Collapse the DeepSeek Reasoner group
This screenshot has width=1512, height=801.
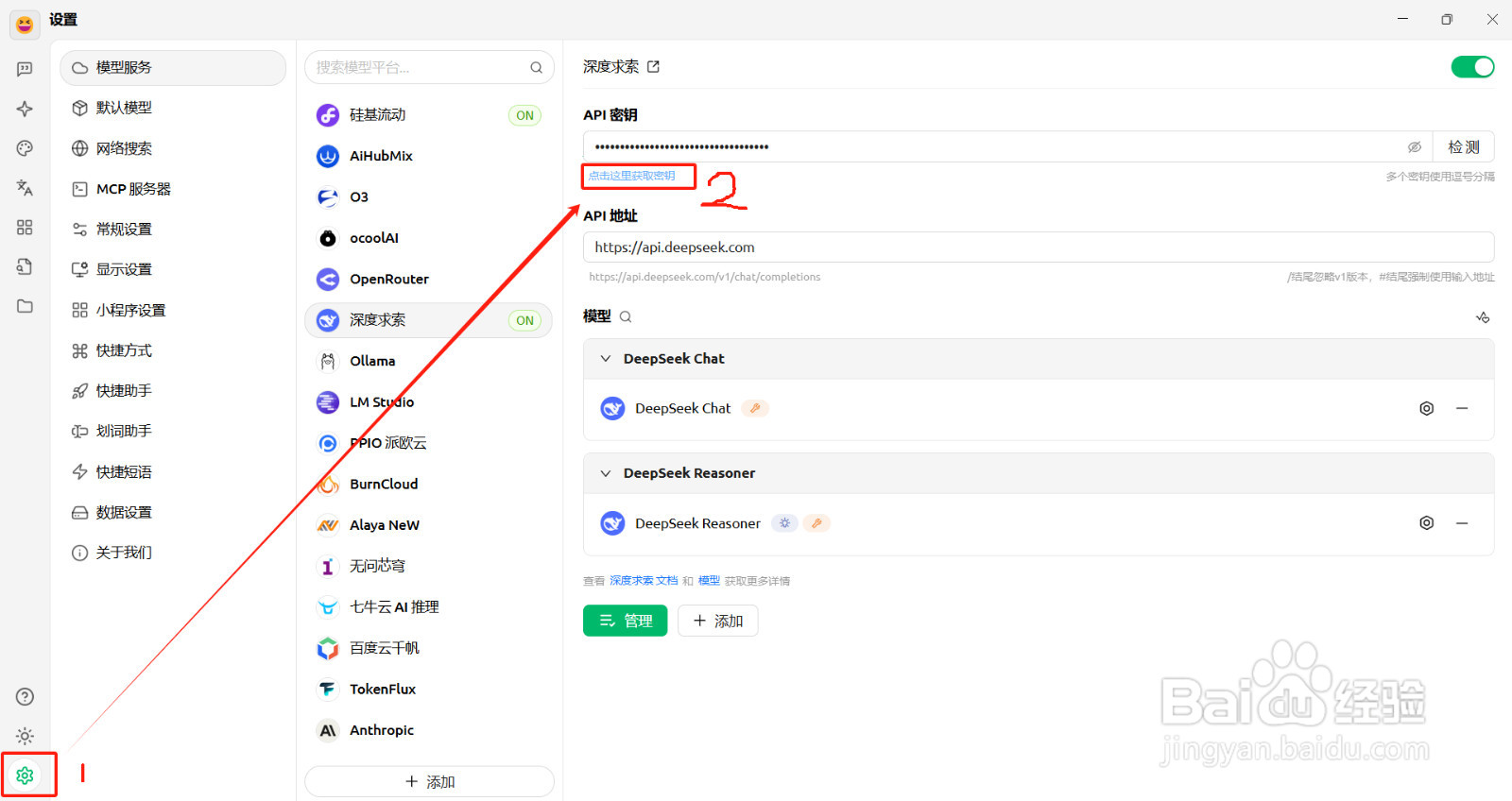[606, 473]
